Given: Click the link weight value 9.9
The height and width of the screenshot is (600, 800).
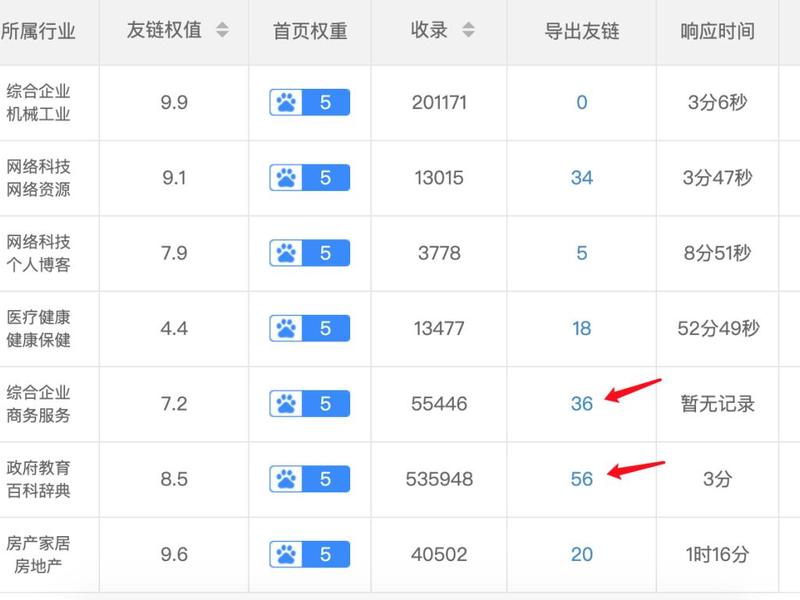Looking at the screenshot, I should coord(174,103).
